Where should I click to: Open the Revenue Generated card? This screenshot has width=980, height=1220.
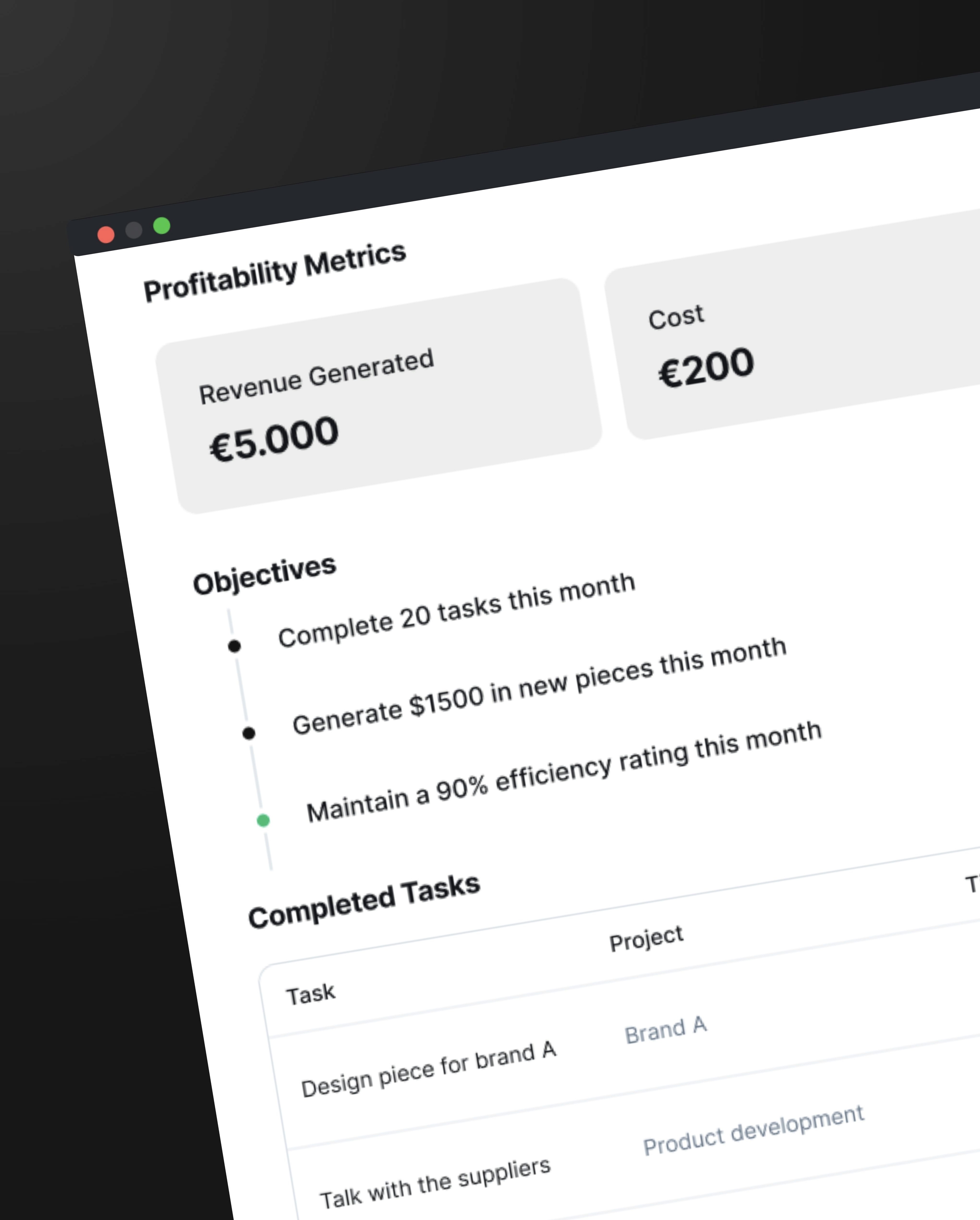379,396
